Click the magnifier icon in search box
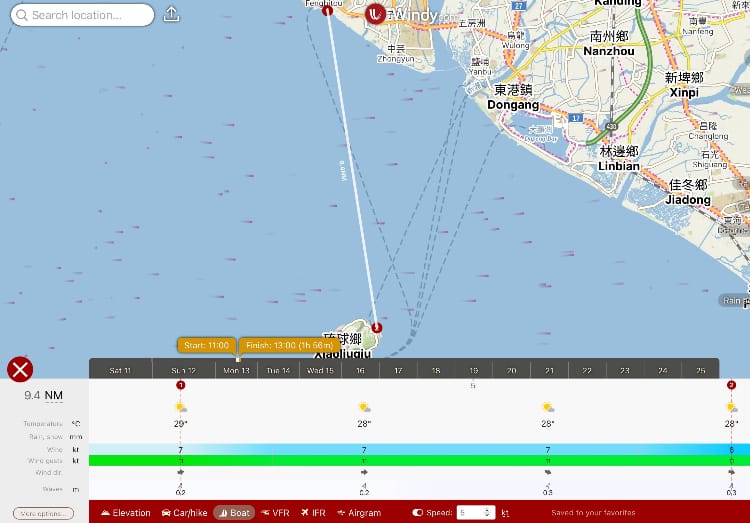Screen dimensions: 750x523 point(21,15)
